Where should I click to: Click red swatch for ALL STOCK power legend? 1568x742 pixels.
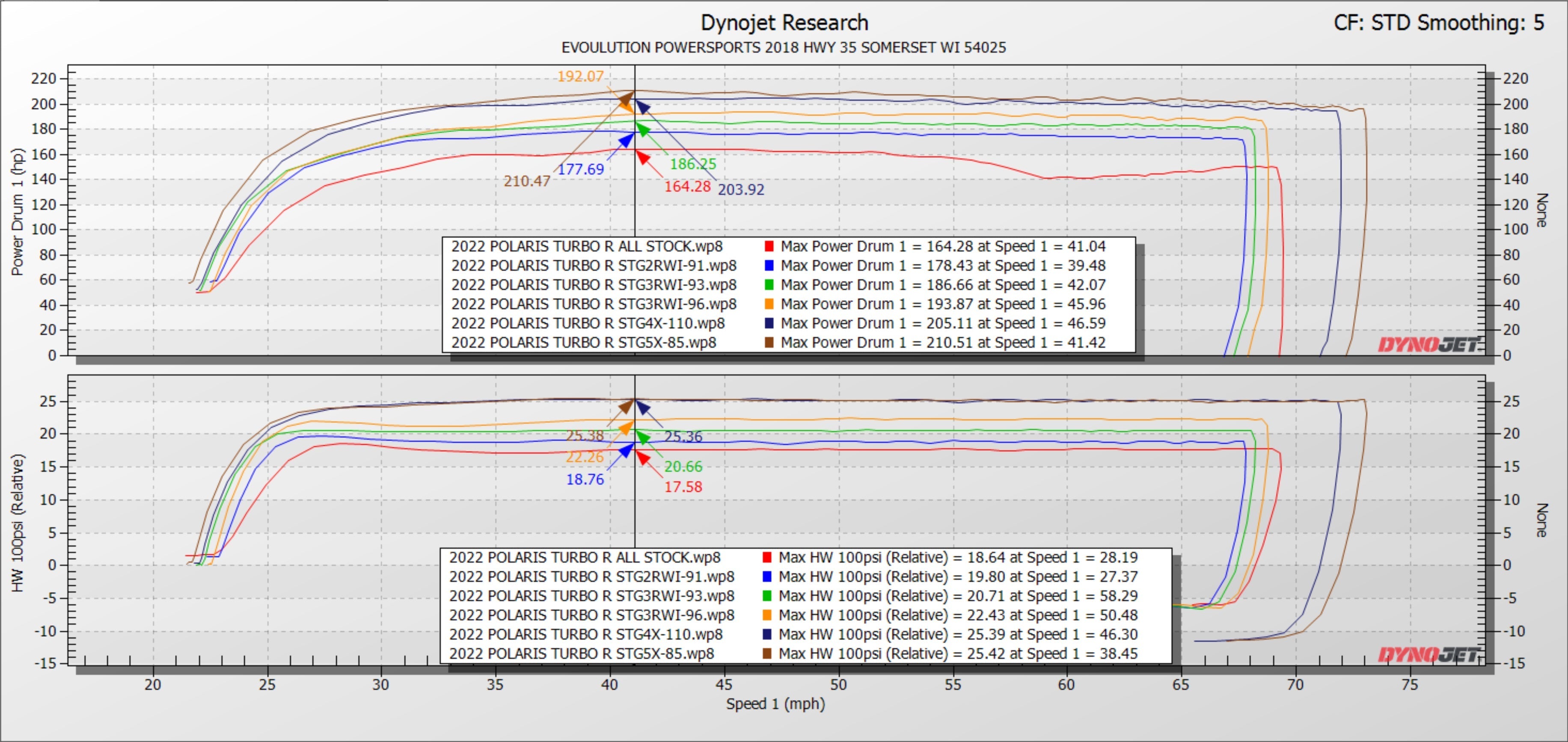[769, 246]
